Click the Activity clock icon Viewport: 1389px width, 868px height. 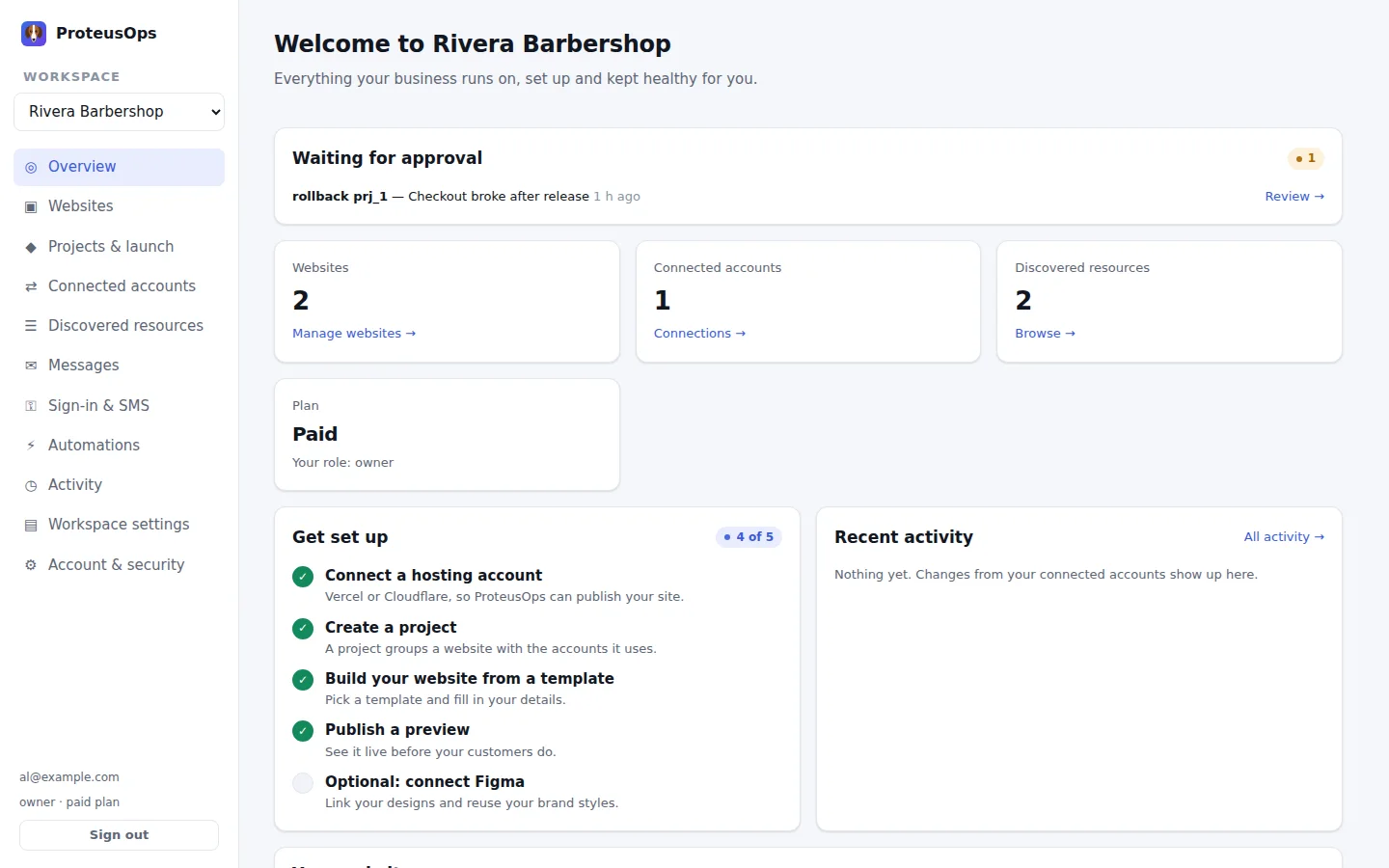click(x=31, y=485)
